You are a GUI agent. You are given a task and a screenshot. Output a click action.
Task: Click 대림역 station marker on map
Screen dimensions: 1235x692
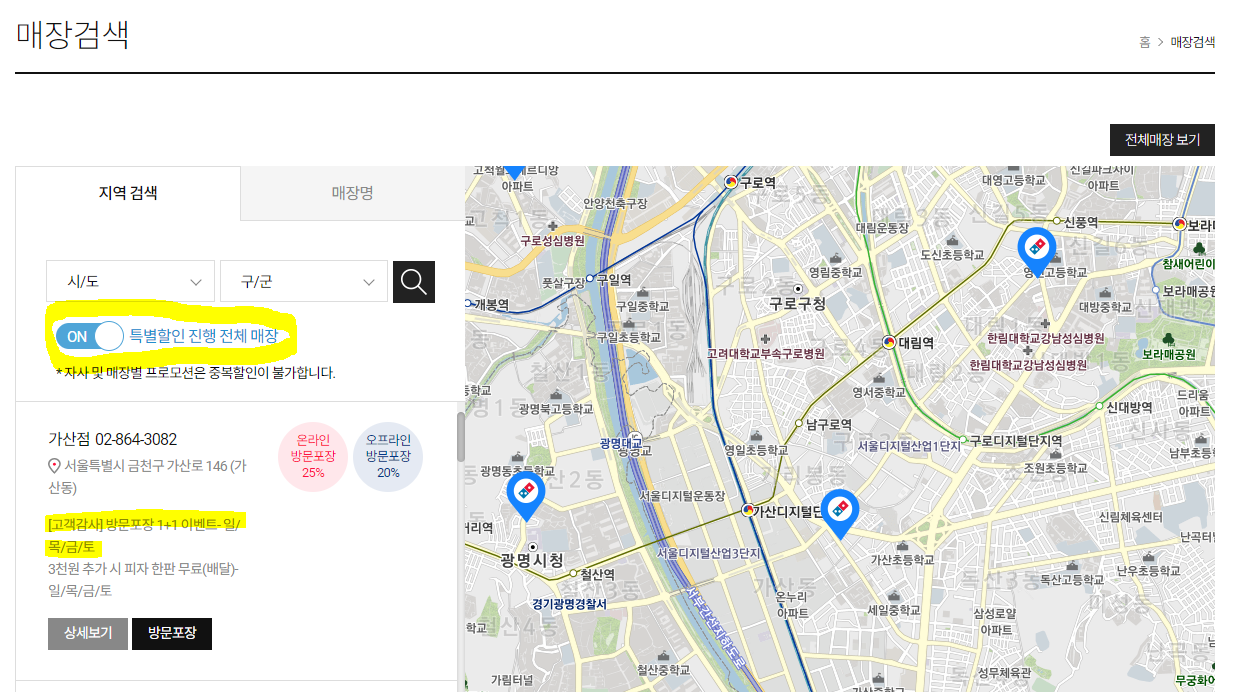click(x=889, y=342)
